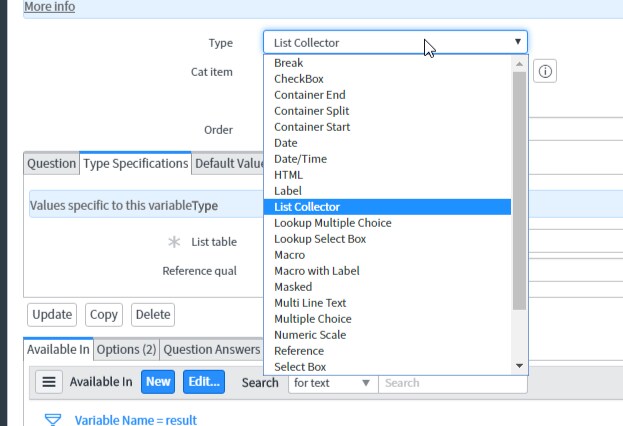Click the Delete button
This screenshot has width=623, height=426.
[x=153, y=314]
